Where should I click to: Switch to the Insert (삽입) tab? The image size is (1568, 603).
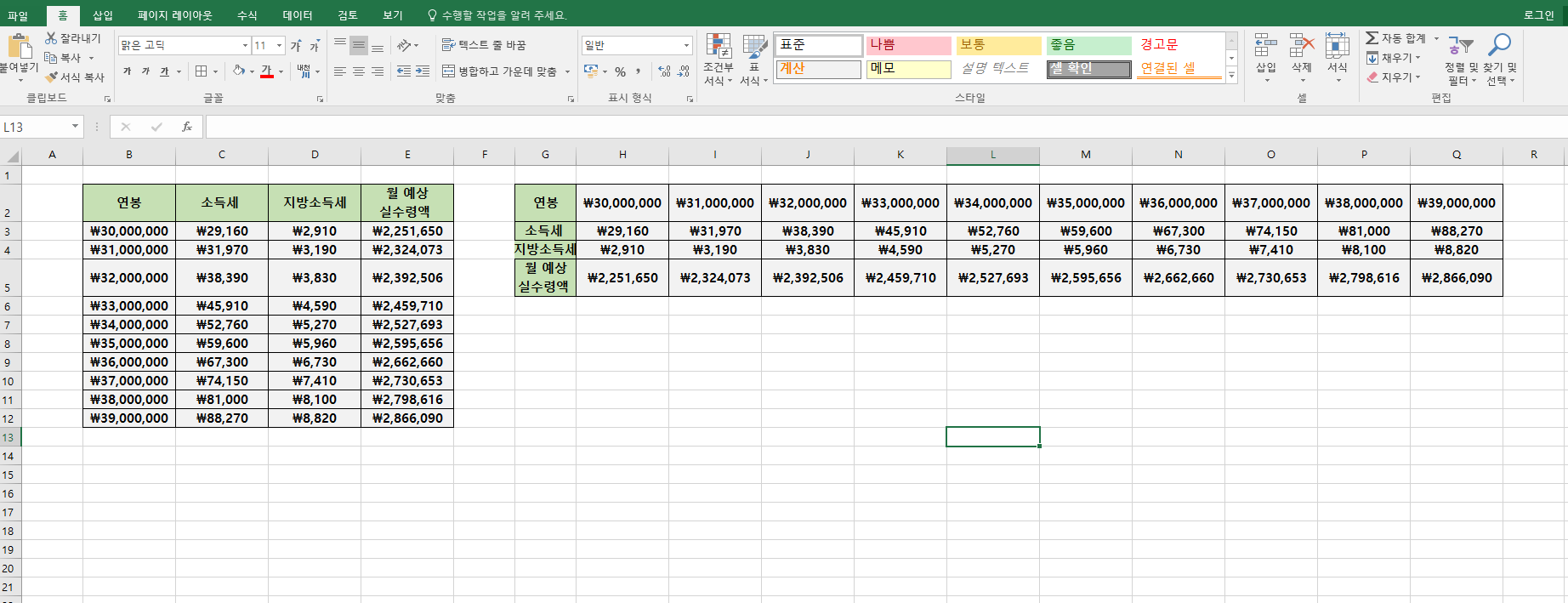[102, 15]
